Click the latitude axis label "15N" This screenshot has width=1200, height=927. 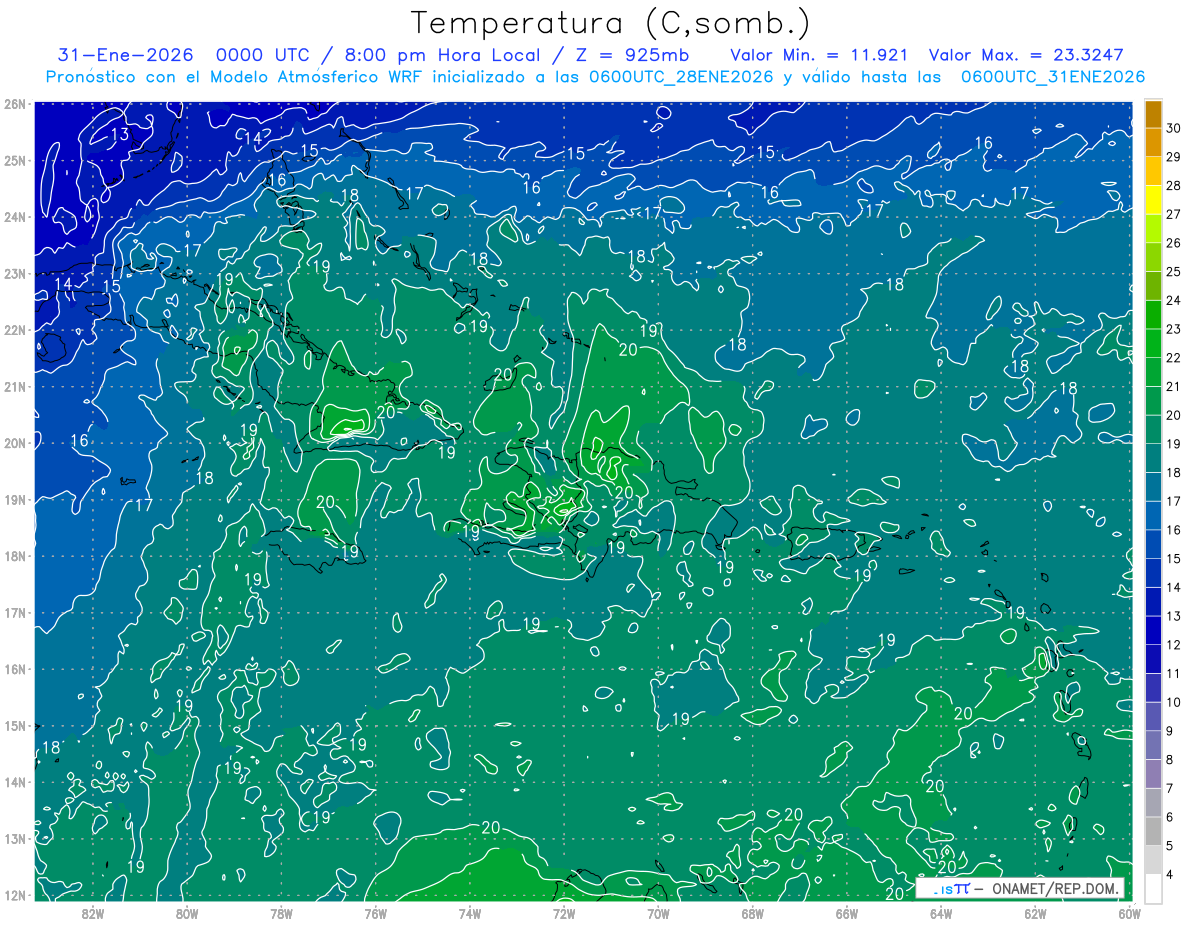tap(14, 726)
